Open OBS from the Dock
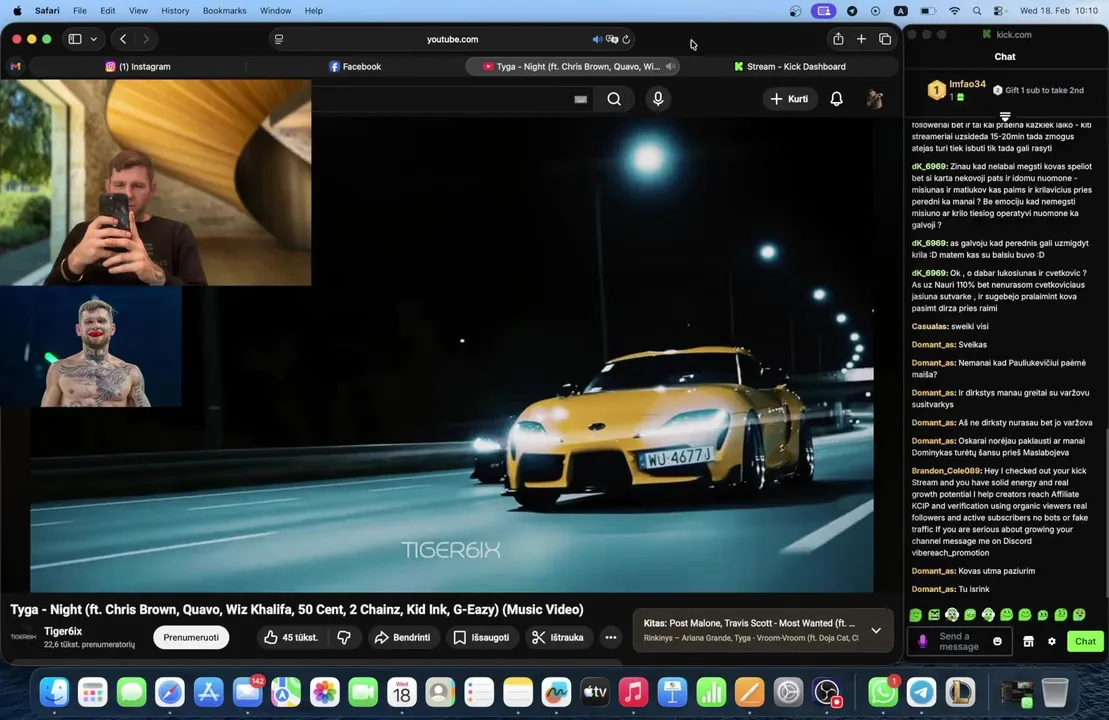1109x720 pixels. click(827, 692)
